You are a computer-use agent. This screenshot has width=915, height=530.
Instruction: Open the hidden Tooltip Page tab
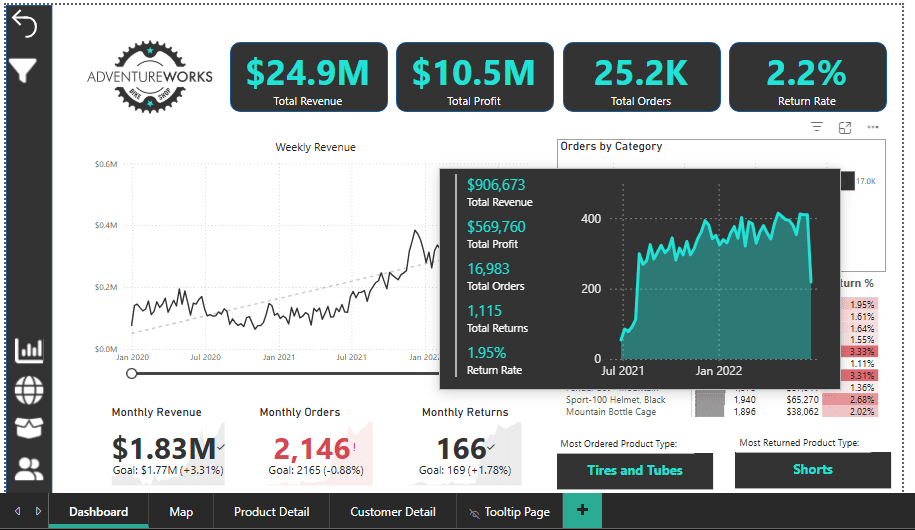click(509, 512)
